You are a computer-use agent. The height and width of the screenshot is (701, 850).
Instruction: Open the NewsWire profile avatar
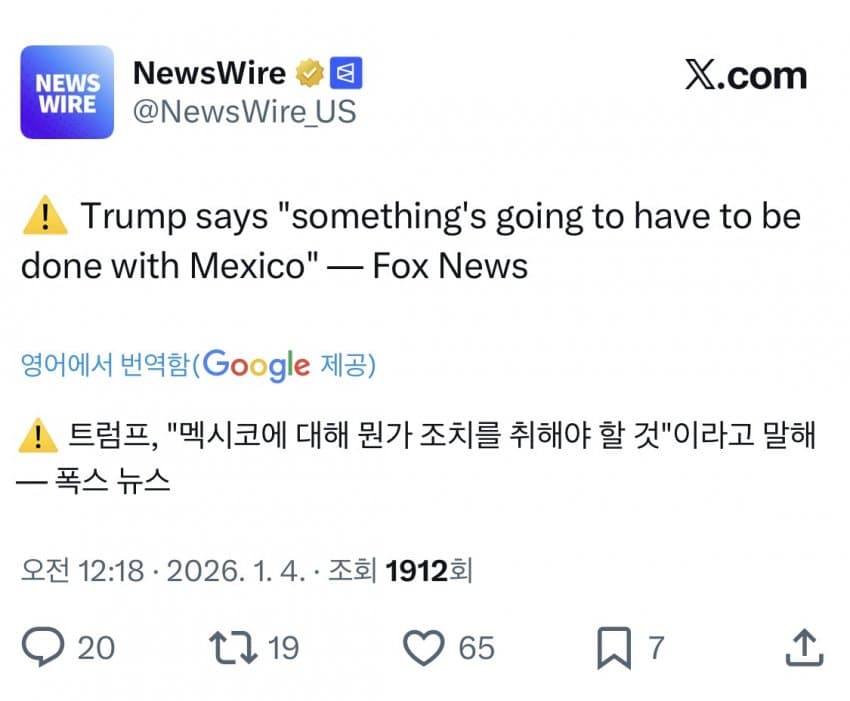coord(67,91)
